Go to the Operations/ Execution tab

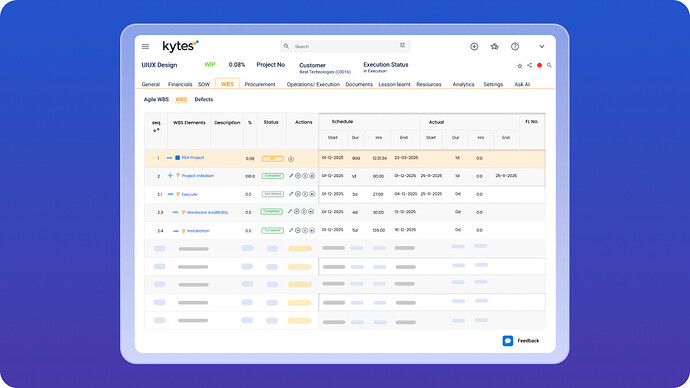click(313, 84)
